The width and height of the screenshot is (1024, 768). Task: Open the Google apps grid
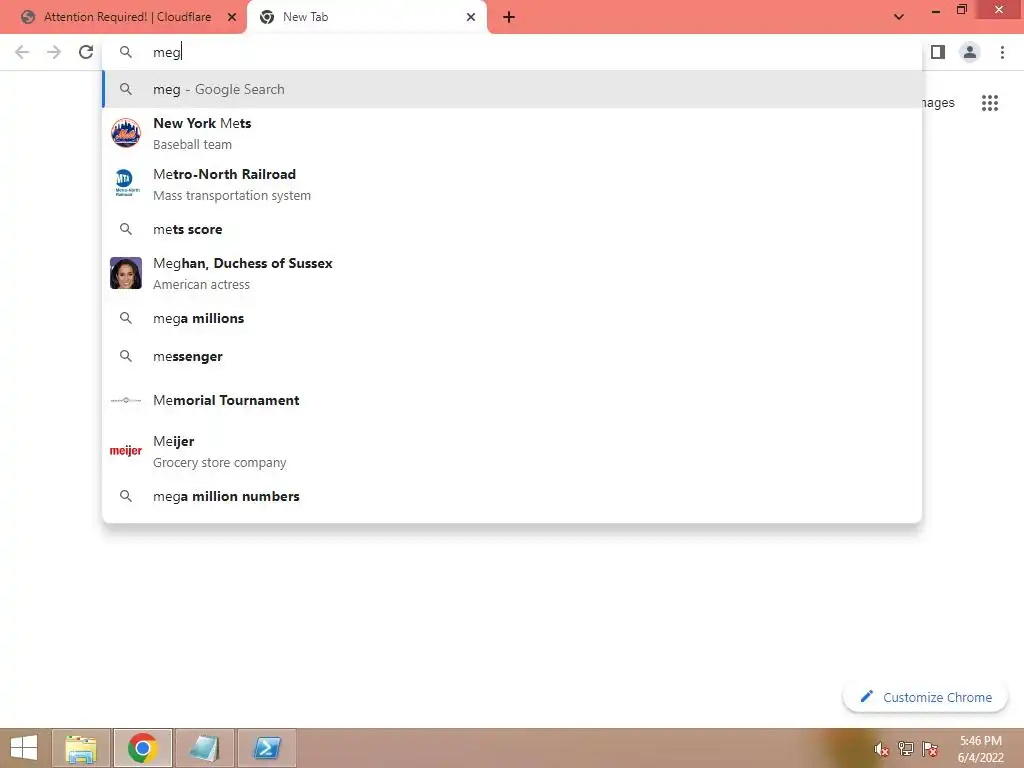point(990,103)
